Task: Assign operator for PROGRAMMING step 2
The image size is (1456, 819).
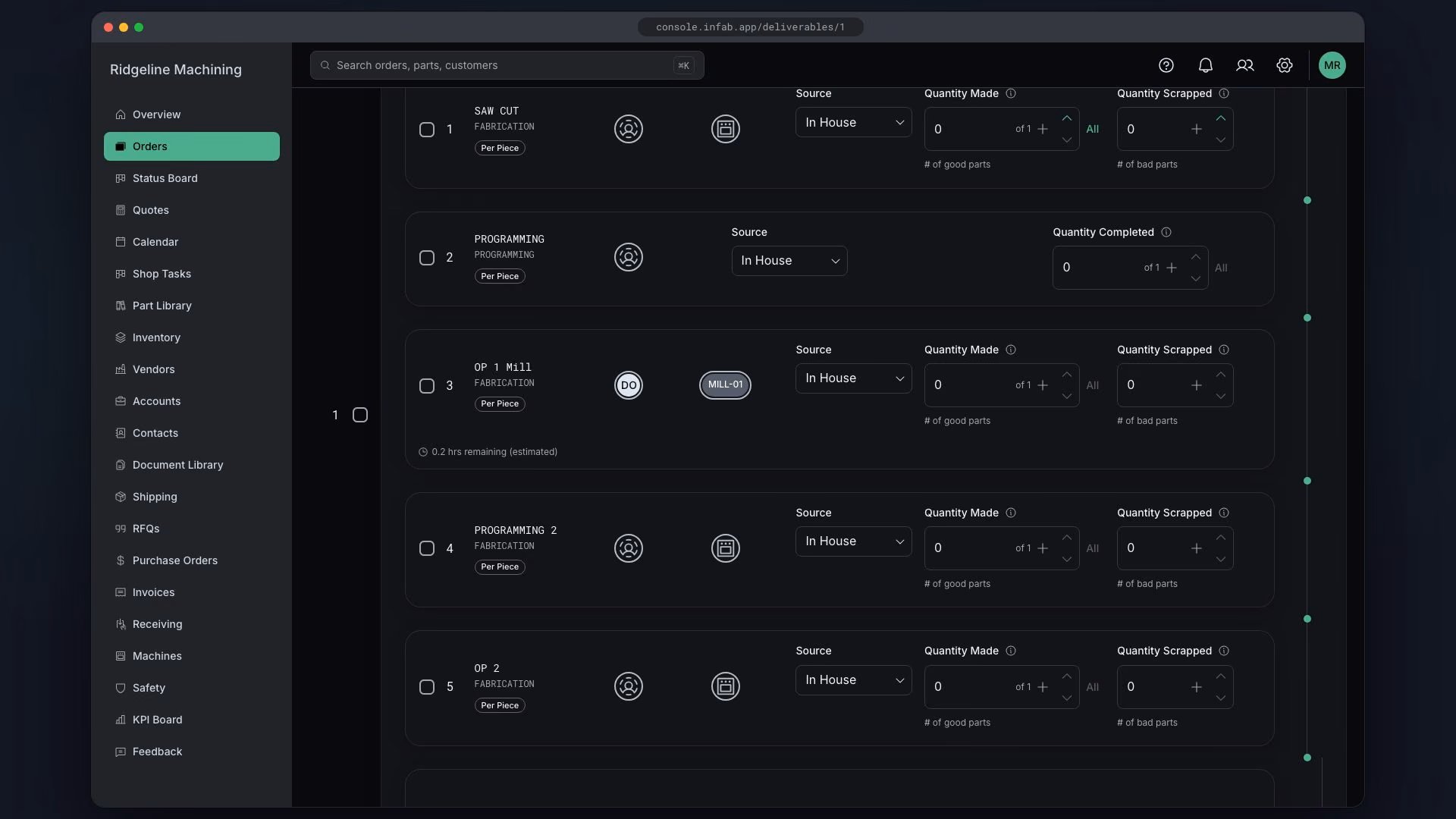Action: coord(629,257)
